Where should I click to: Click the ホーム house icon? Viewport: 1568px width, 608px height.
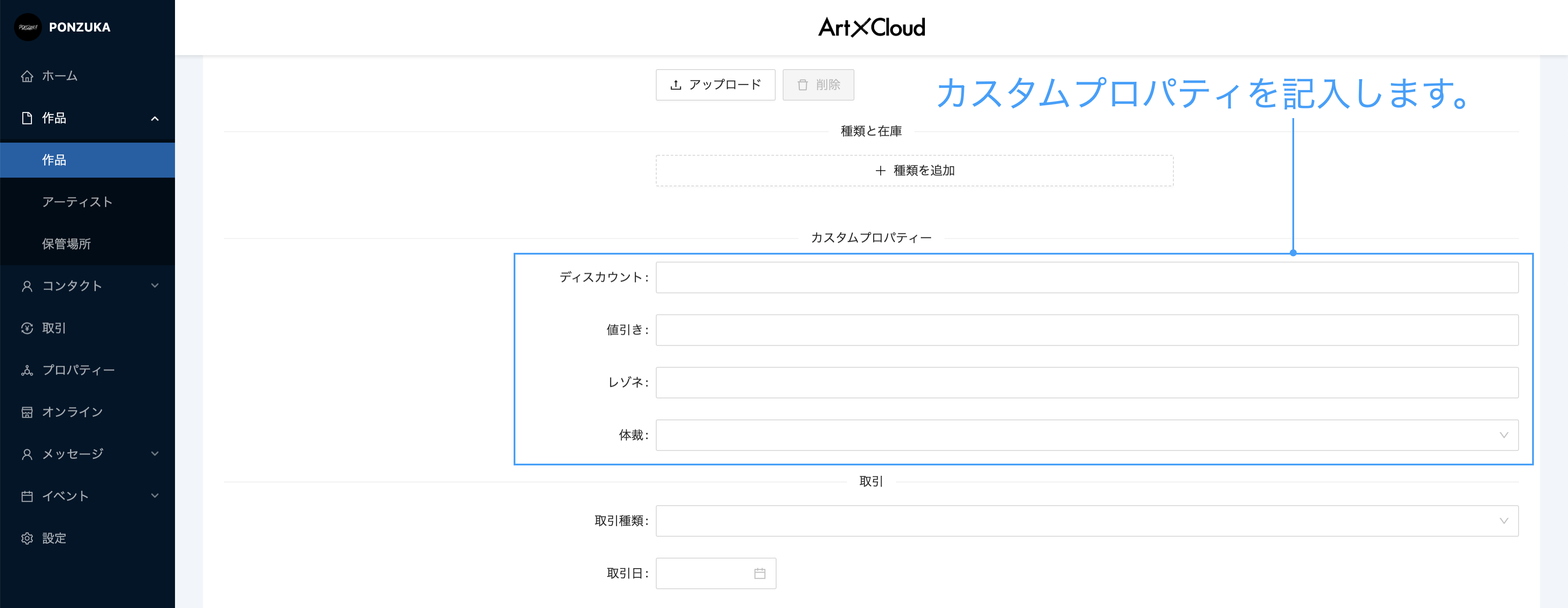point(27,76)
